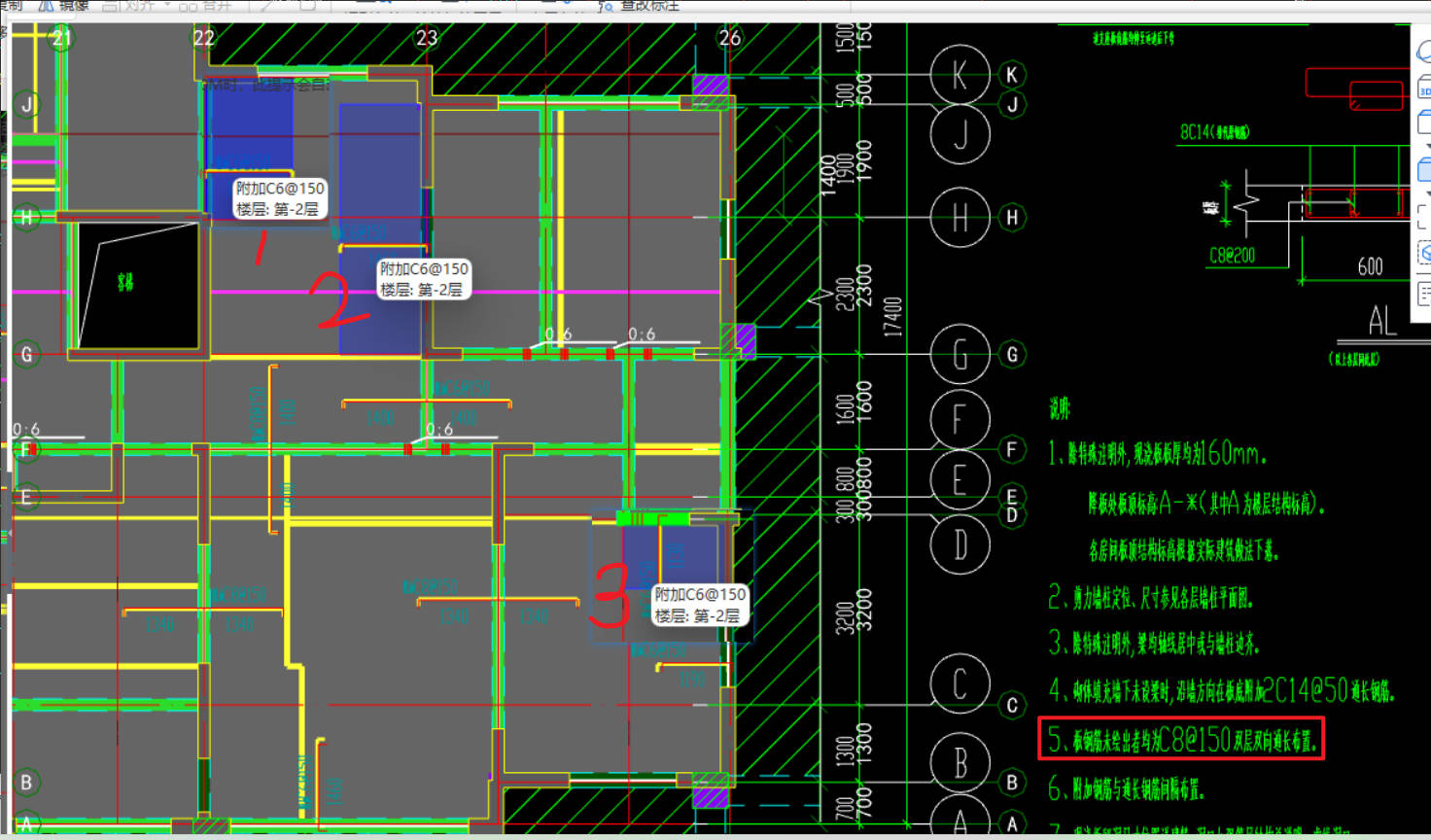The width and height of the screenshot is (1431, 840).
Task: Select the solid blue box view icon
Action: 1424,171
